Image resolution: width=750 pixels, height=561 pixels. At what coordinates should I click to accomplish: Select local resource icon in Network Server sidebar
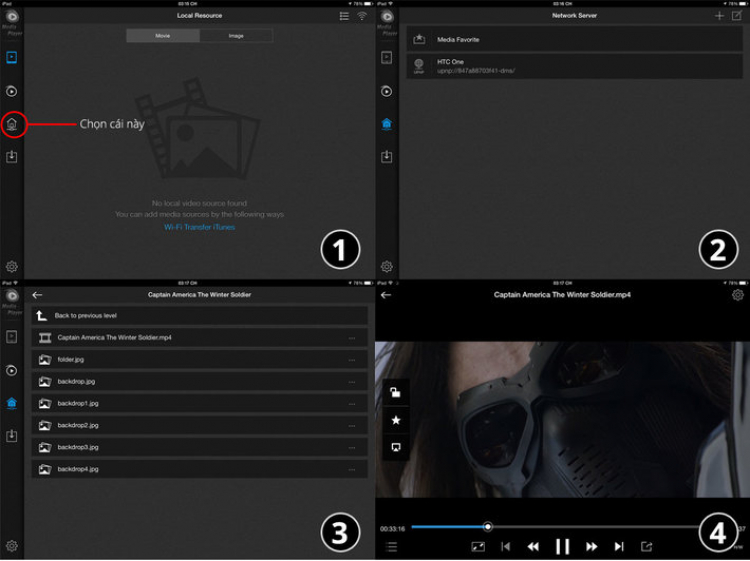coord(386,57)
